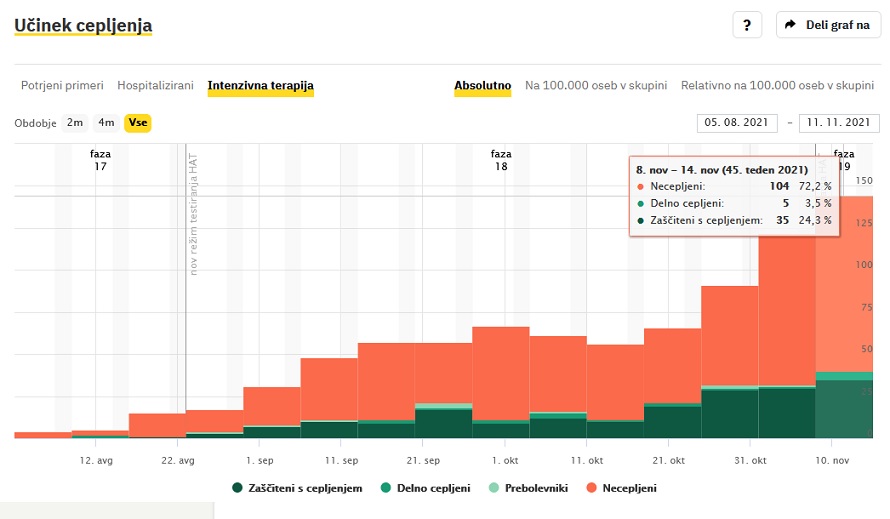Select Na 100.000 oseb v skupini
Viewport: 890px width, 519px height.
(x=596, y=86)
